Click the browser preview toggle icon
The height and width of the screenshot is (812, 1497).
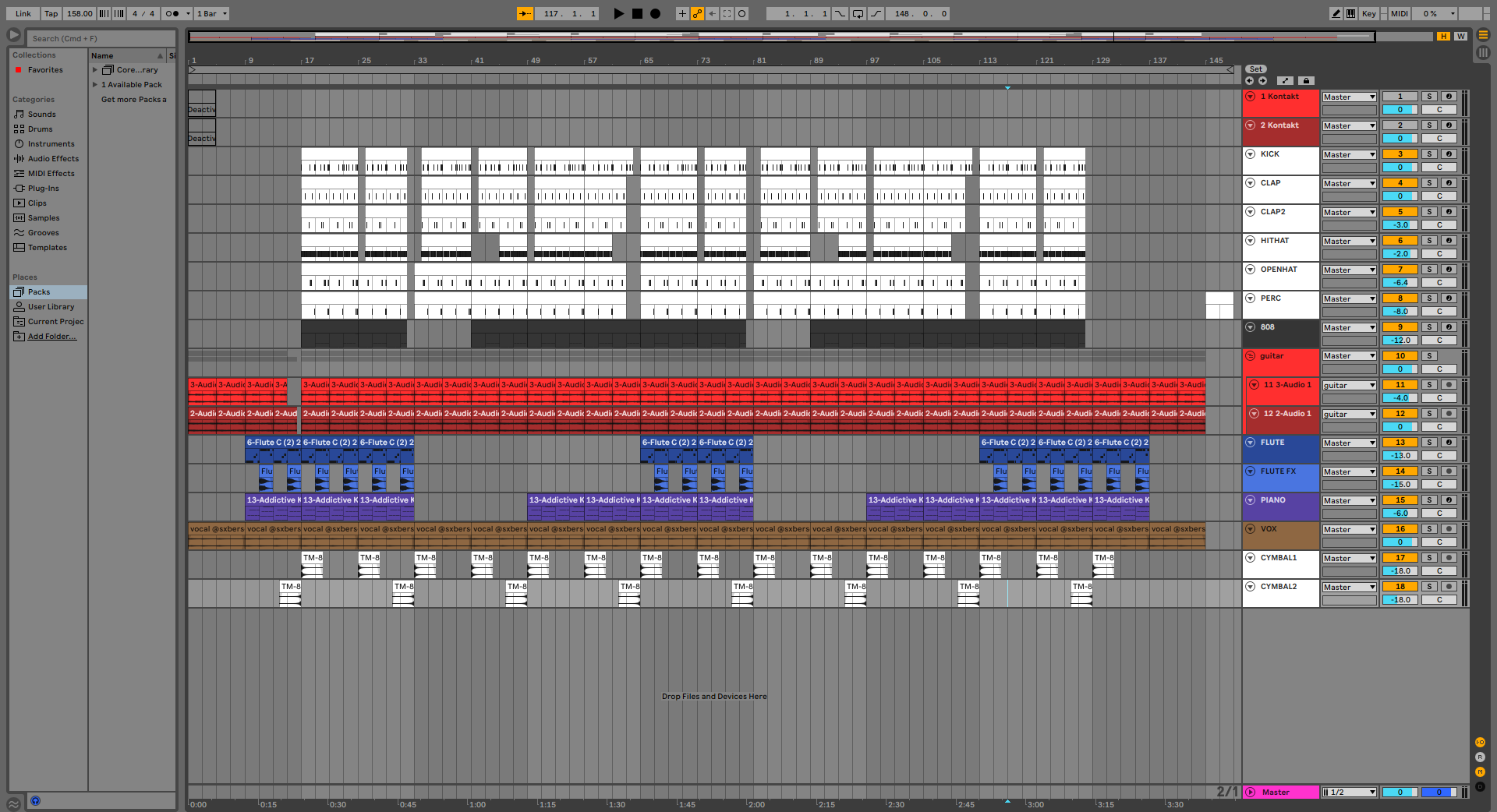click(35, 800)
